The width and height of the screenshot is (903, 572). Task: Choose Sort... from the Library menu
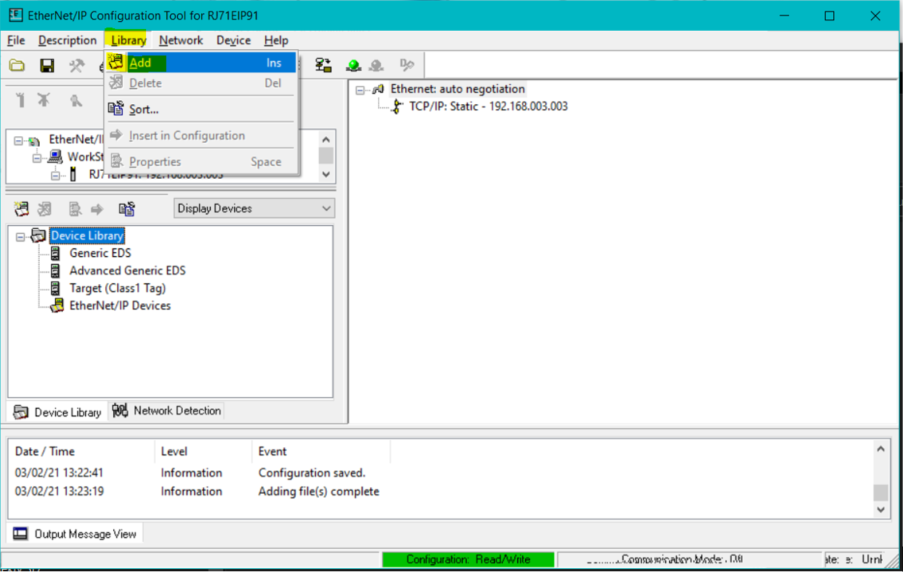coord(201,109)
